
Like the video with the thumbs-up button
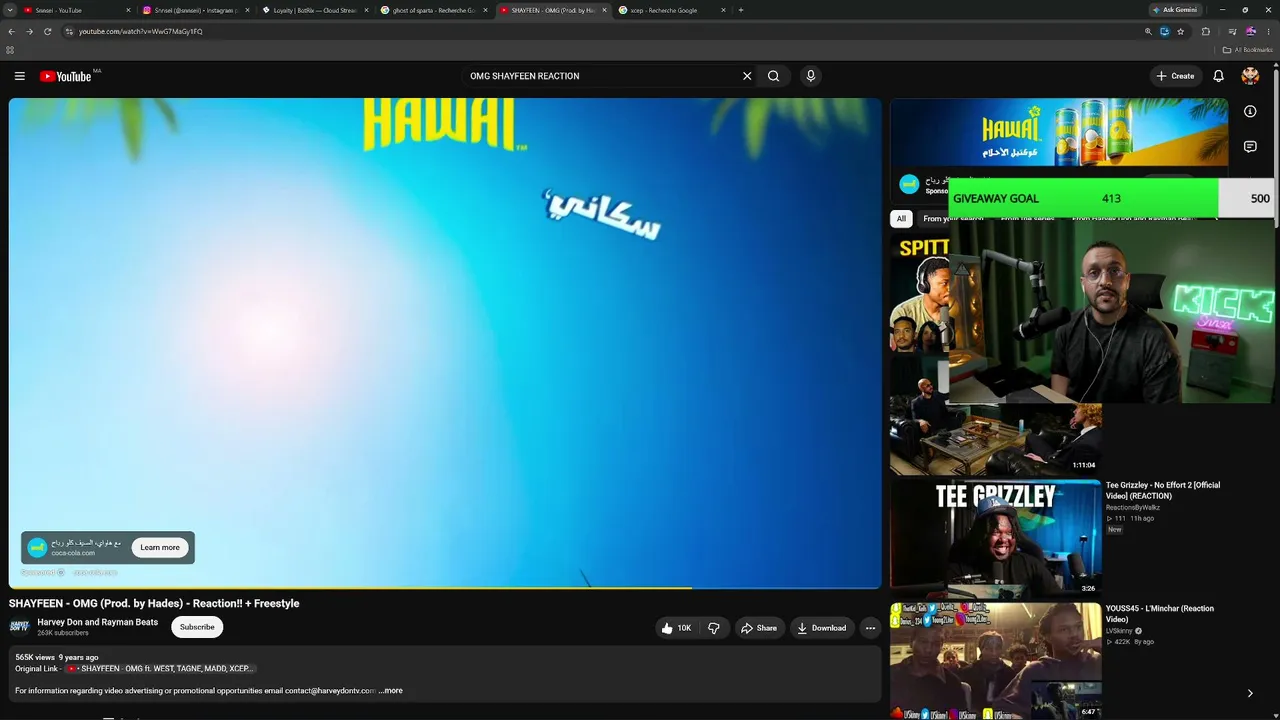click(x=676, y=628)
